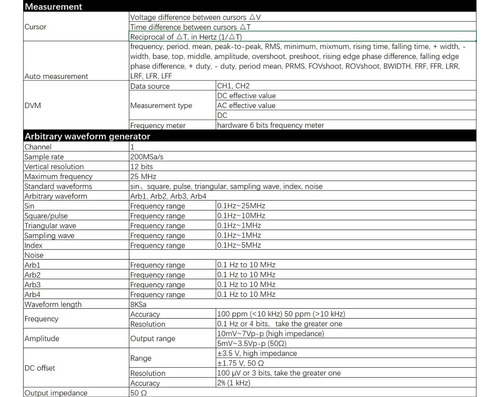This screenshot has height=397, width=500.
Task: Select the Output impedance label
Action: (76, 392)
